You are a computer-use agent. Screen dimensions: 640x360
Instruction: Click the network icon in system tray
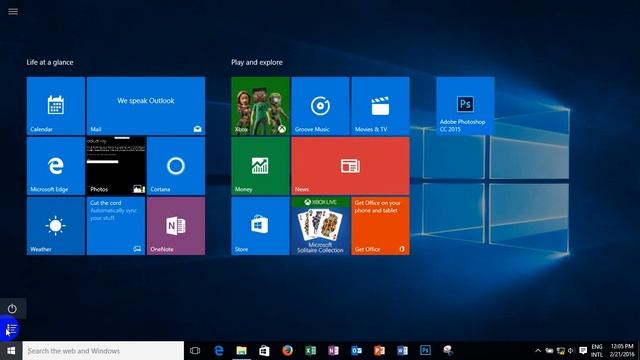[561, 351]
